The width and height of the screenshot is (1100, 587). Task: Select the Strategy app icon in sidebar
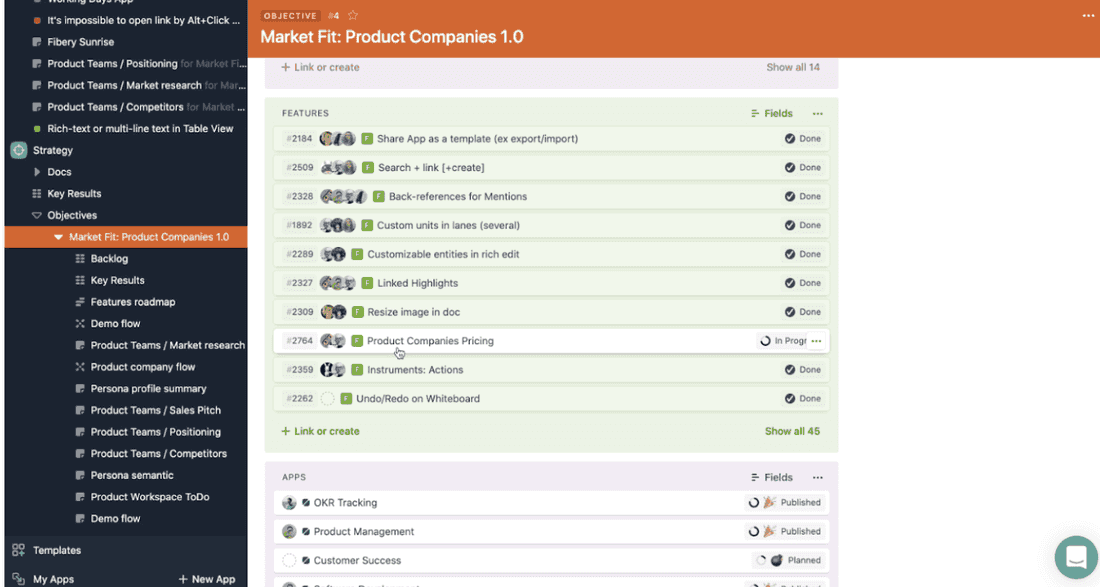point(16,150)
